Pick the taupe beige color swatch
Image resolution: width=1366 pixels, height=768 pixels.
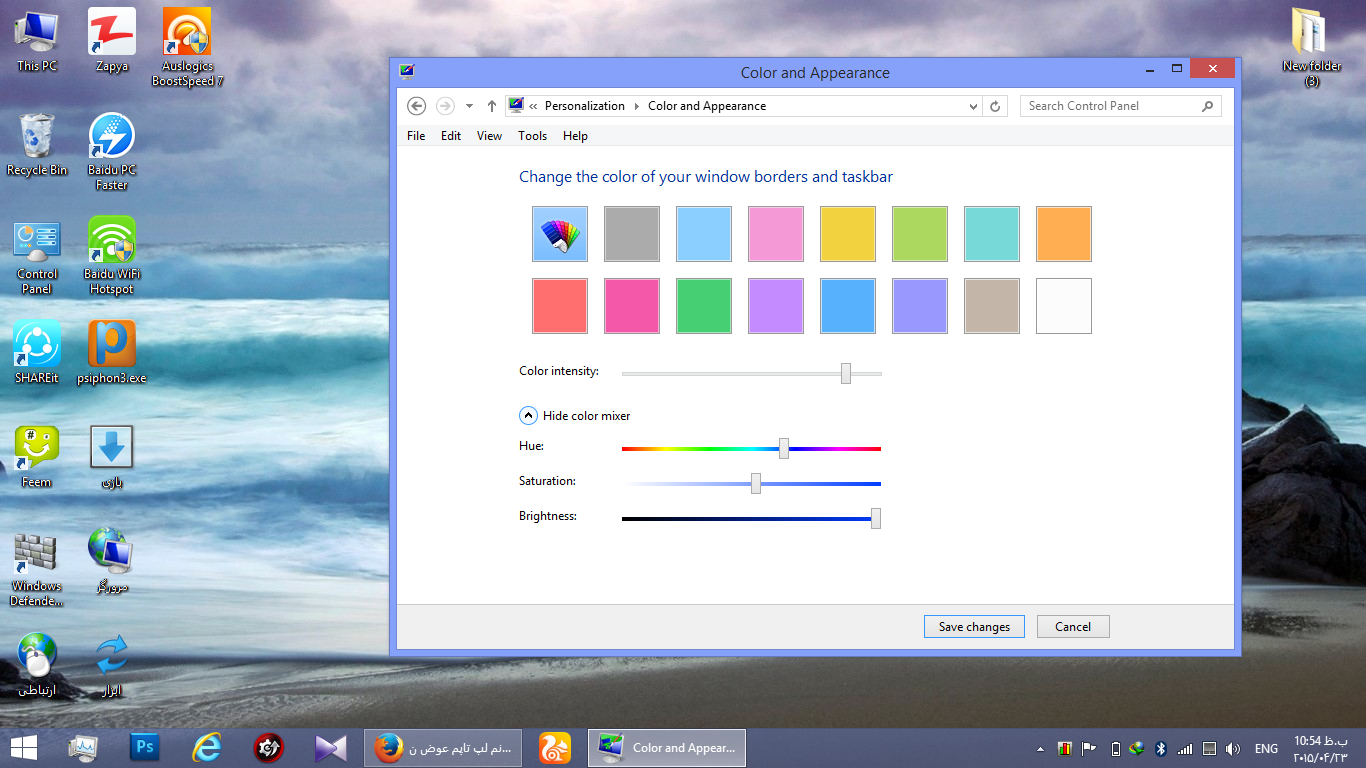click(992, 306)
